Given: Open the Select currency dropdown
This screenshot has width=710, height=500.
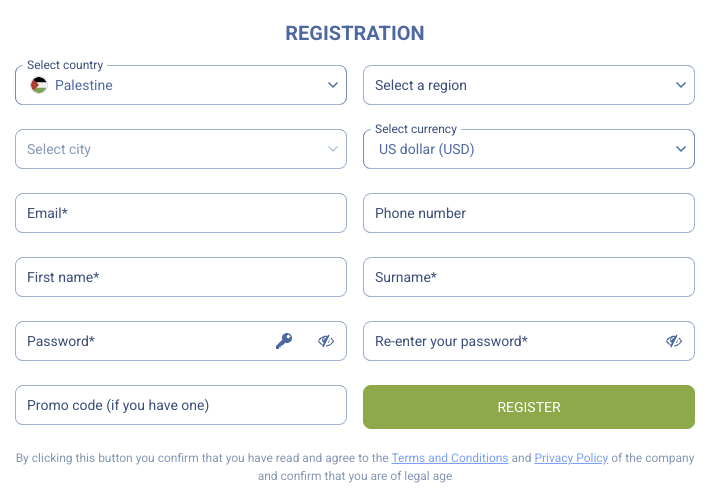Looking at the screenshot, I should (x=520, y=150).
